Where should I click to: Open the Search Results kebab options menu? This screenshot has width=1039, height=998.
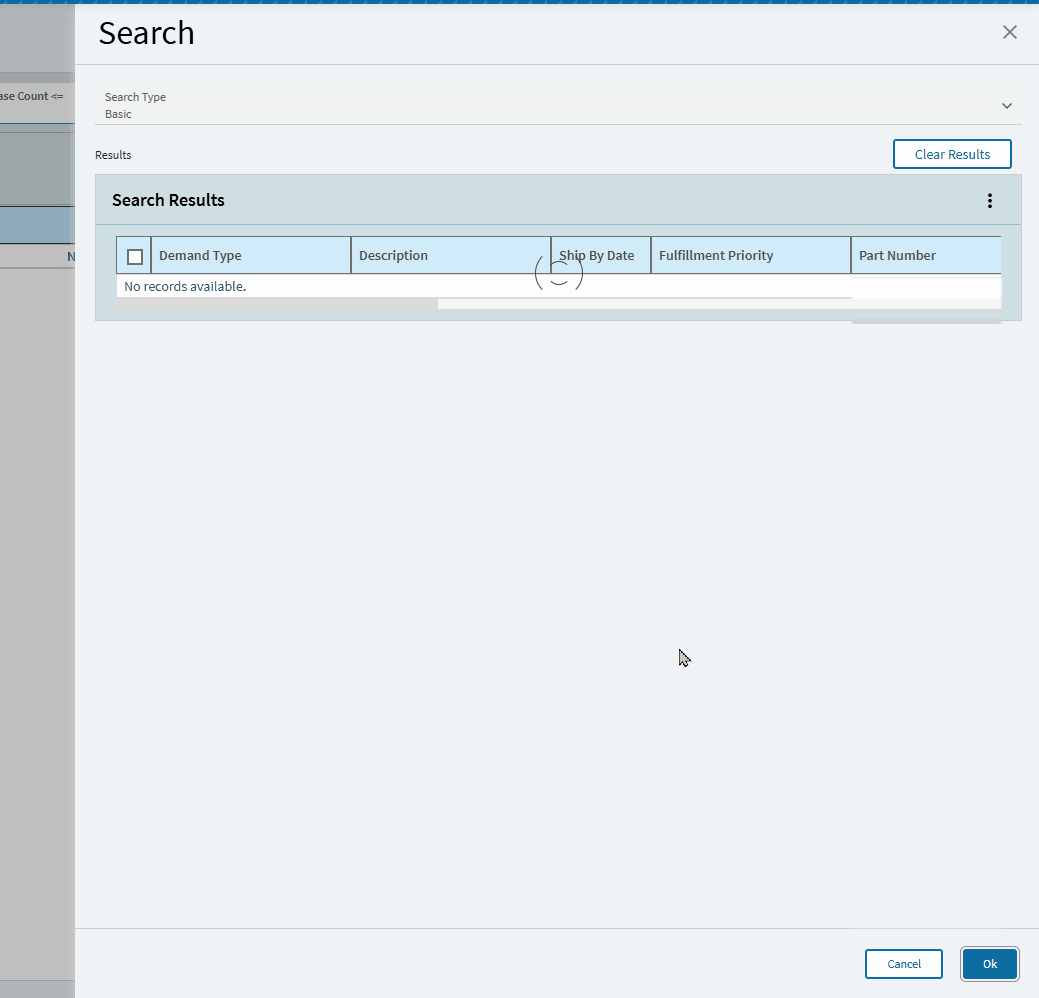click(x=989, y=201)
